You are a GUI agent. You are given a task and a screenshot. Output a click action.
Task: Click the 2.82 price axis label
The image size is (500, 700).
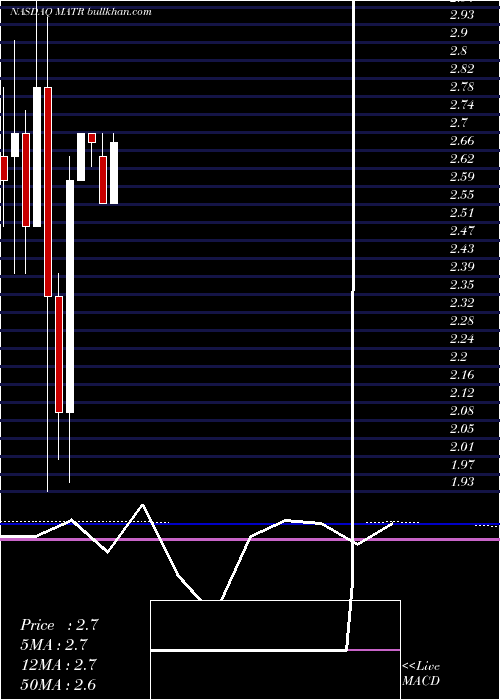point(462,69)
